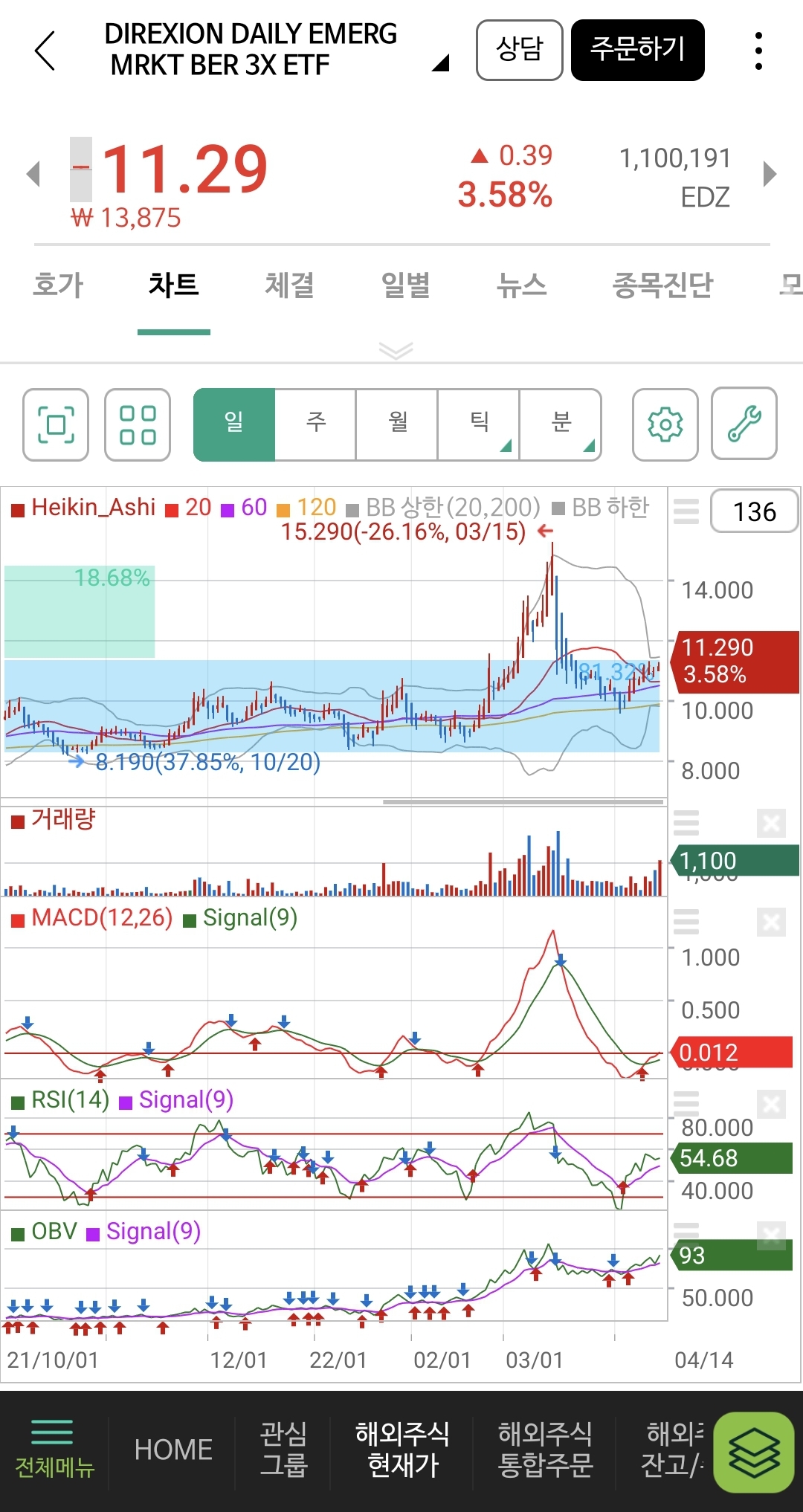803x1512 pixels.
Task: Open the 틱 tick period dropdown
Action: pos(479,424)
